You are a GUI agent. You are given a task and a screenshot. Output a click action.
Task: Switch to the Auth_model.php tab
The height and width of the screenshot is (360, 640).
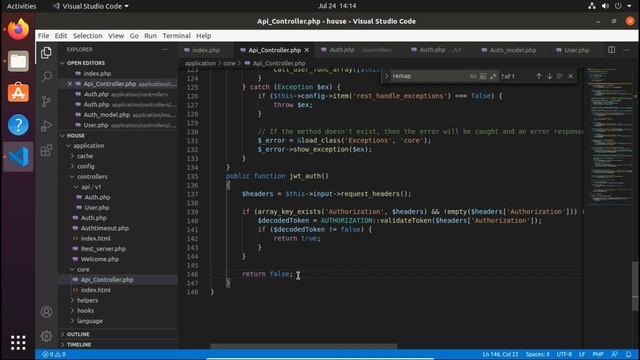click(x=512, y=50)
